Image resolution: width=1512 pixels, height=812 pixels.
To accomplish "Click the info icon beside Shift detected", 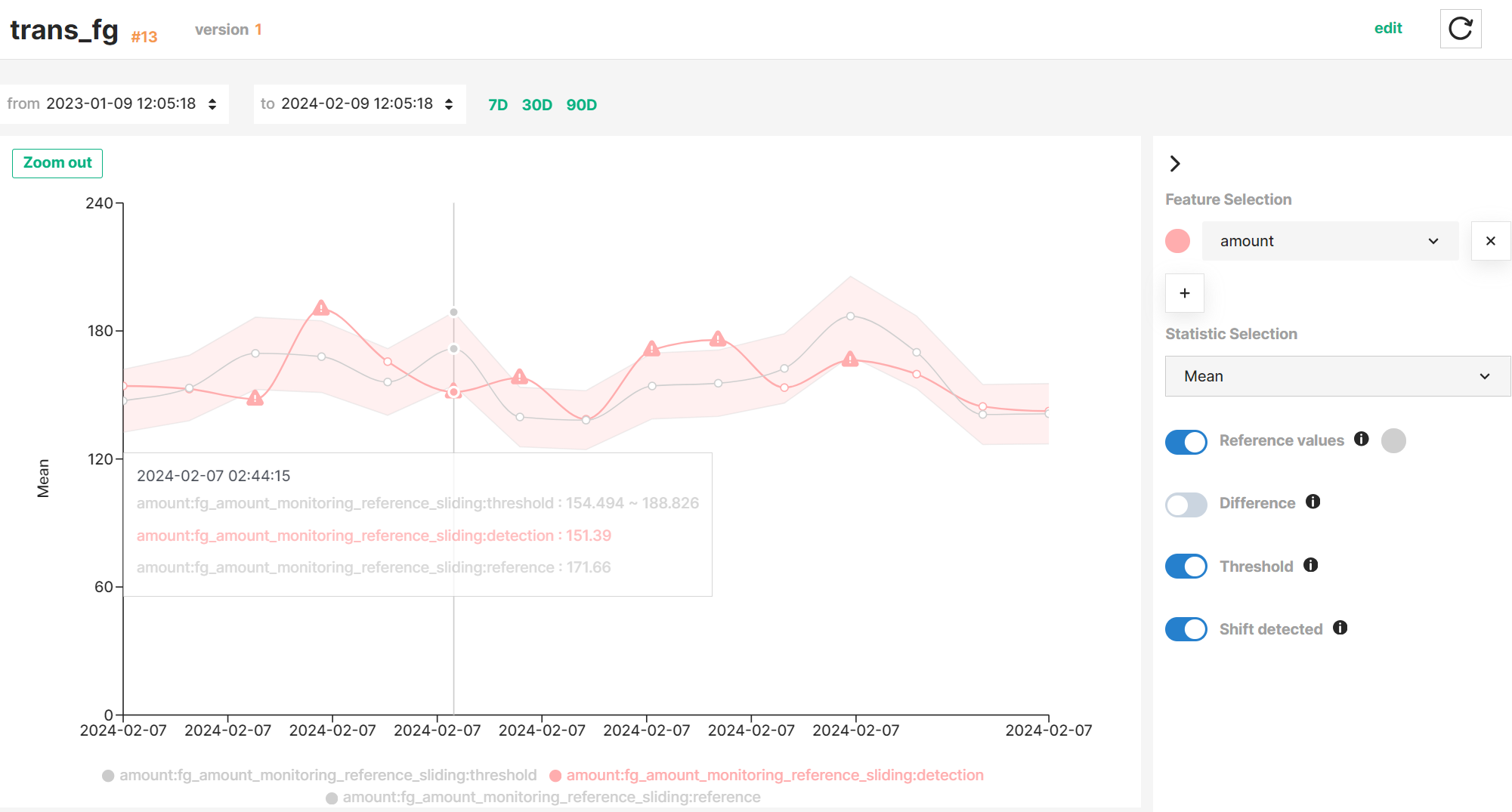I will pos(1340,628).
